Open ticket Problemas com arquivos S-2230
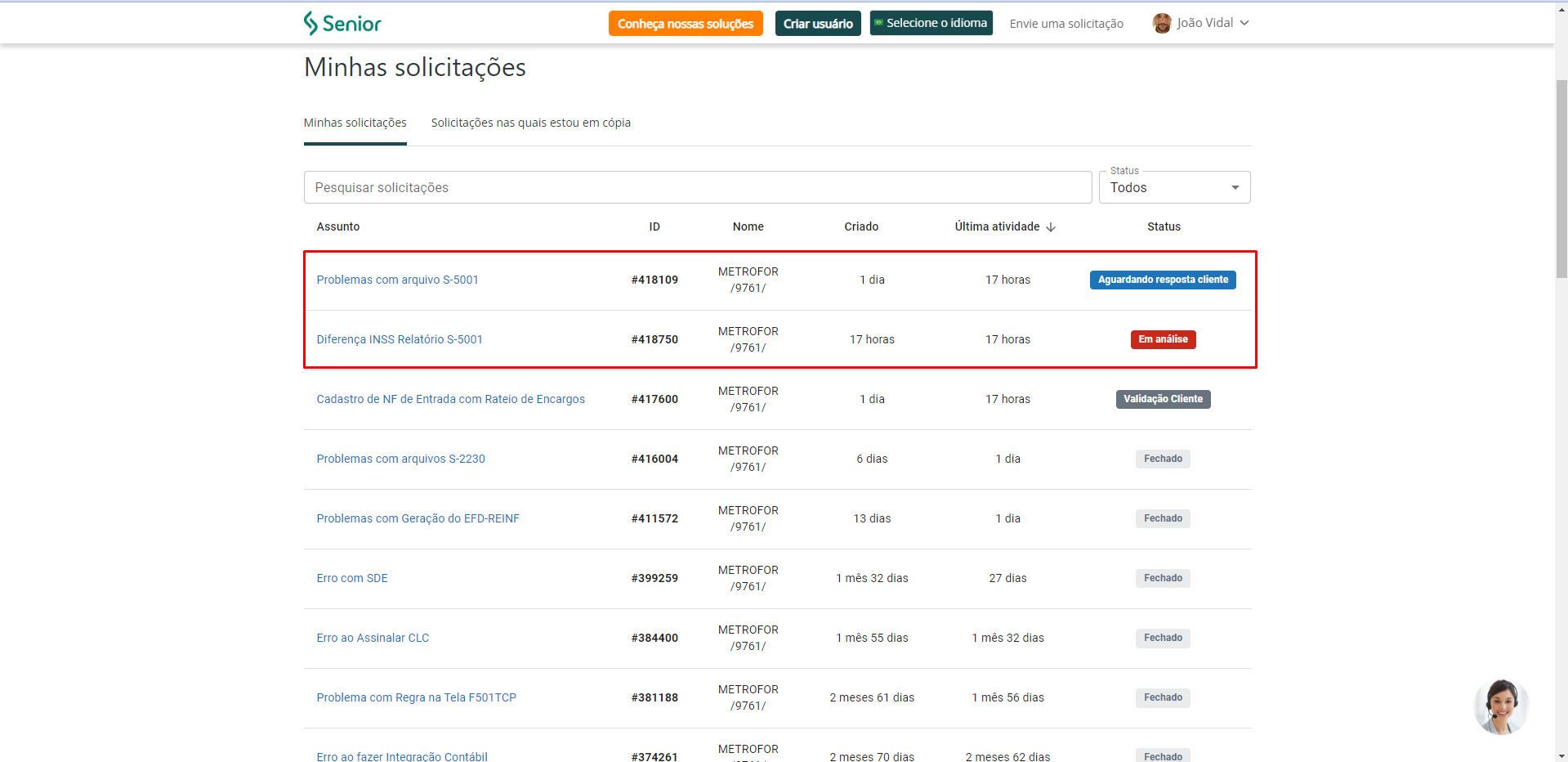This screenshot has height=762, width=1568. pyautogui.click(x=400, y=459)
